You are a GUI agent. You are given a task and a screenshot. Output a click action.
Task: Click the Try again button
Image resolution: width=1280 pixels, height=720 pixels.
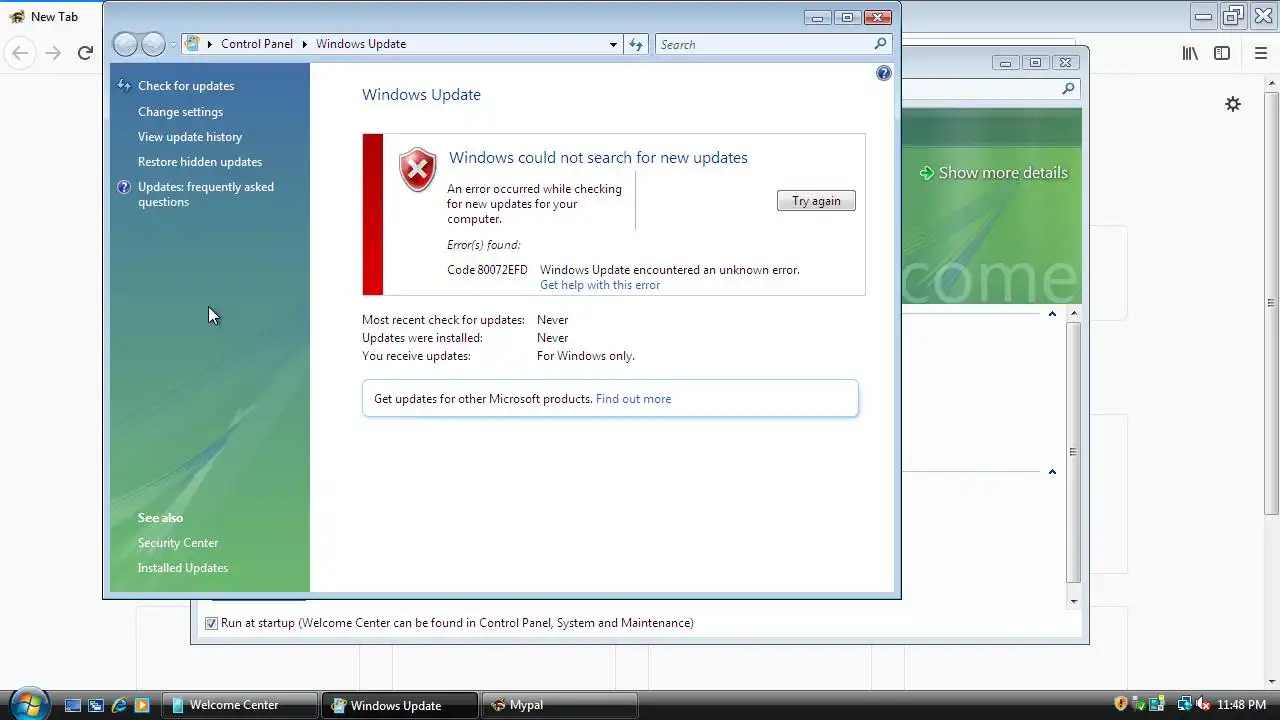coord(816,201)
